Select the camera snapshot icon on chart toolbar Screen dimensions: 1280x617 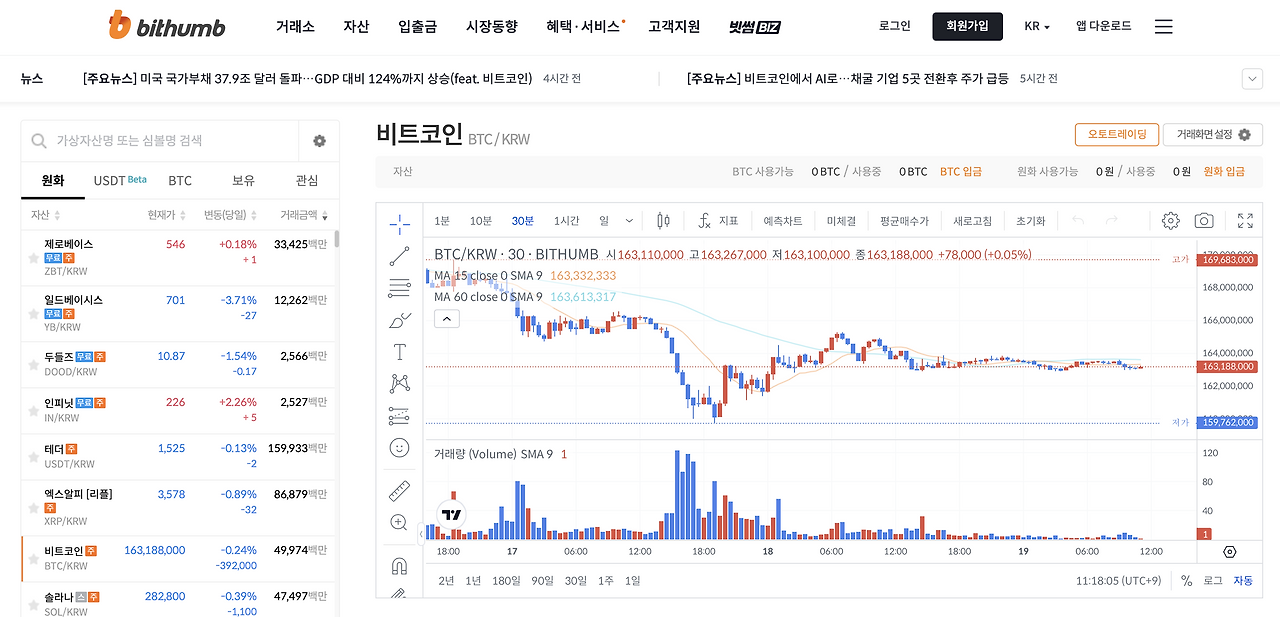(x=1204, y=220)
